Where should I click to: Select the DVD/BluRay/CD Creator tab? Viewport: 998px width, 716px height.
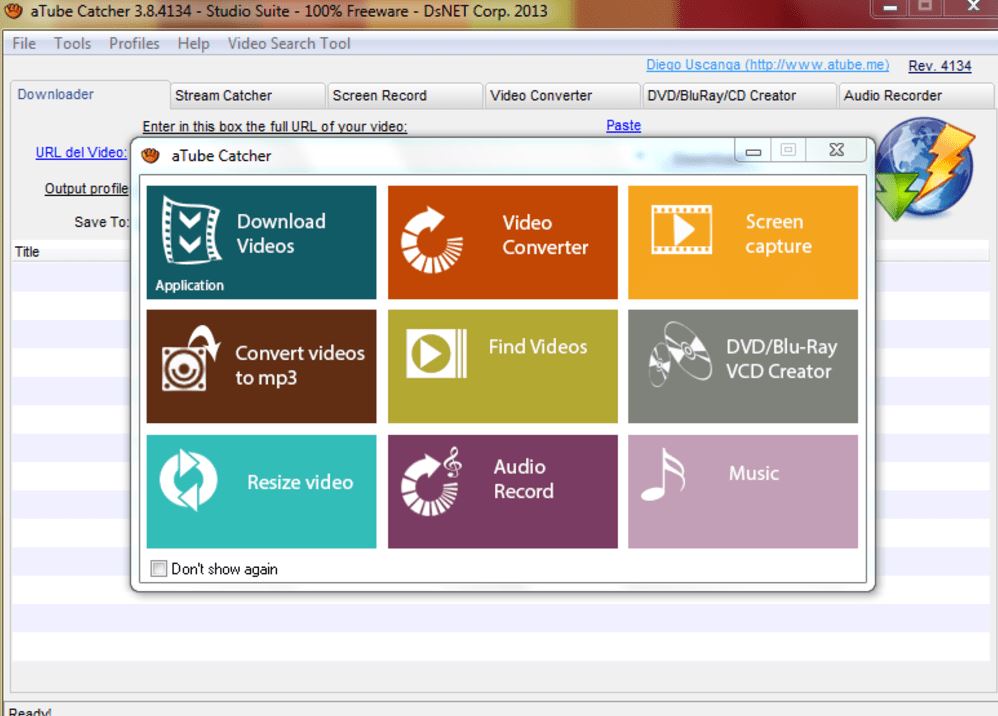[x=722, y=96]
